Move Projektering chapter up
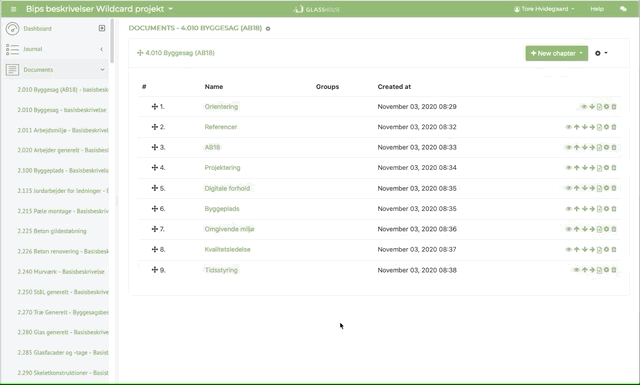Viewport: 640px width, 385px height. pyautogui.click(x=577, y=168)
